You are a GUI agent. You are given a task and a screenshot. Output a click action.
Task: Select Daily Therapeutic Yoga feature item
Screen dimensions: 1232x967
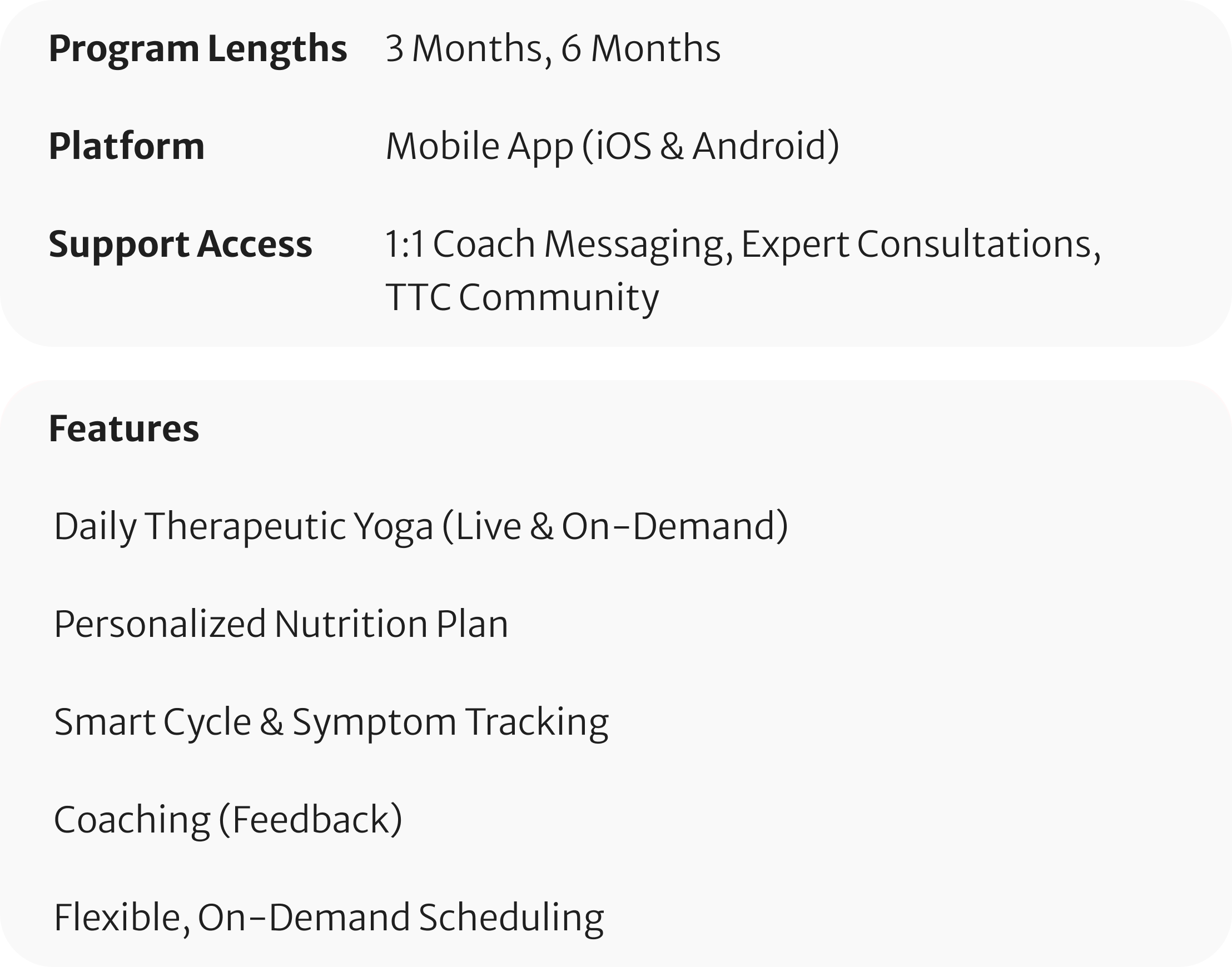coord(244,527)
